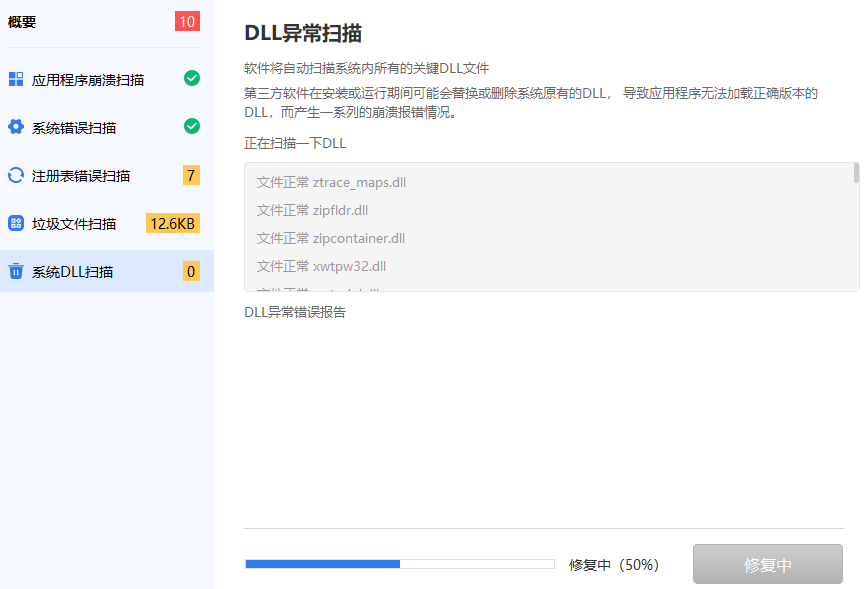Click the application crash scan grid icon
The image size is (868, 589).
pyautogui.click(x=16, y=79)
